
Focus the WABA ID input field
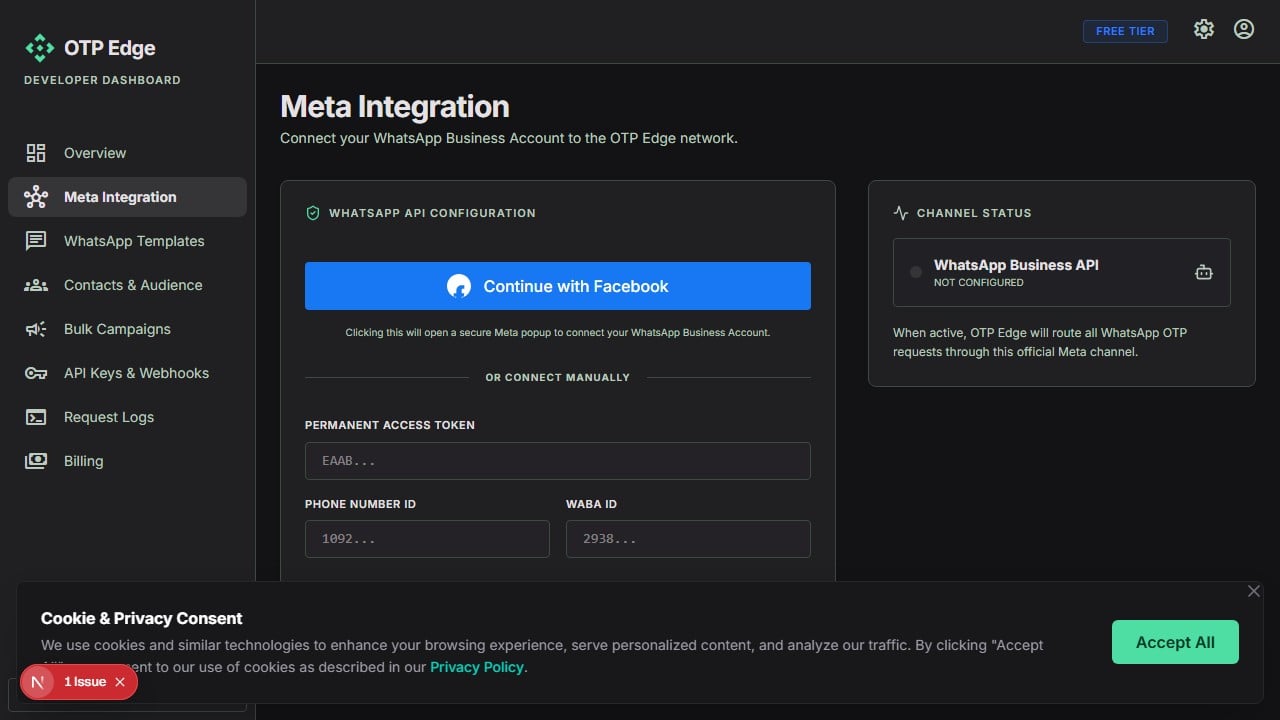point(688,539)
